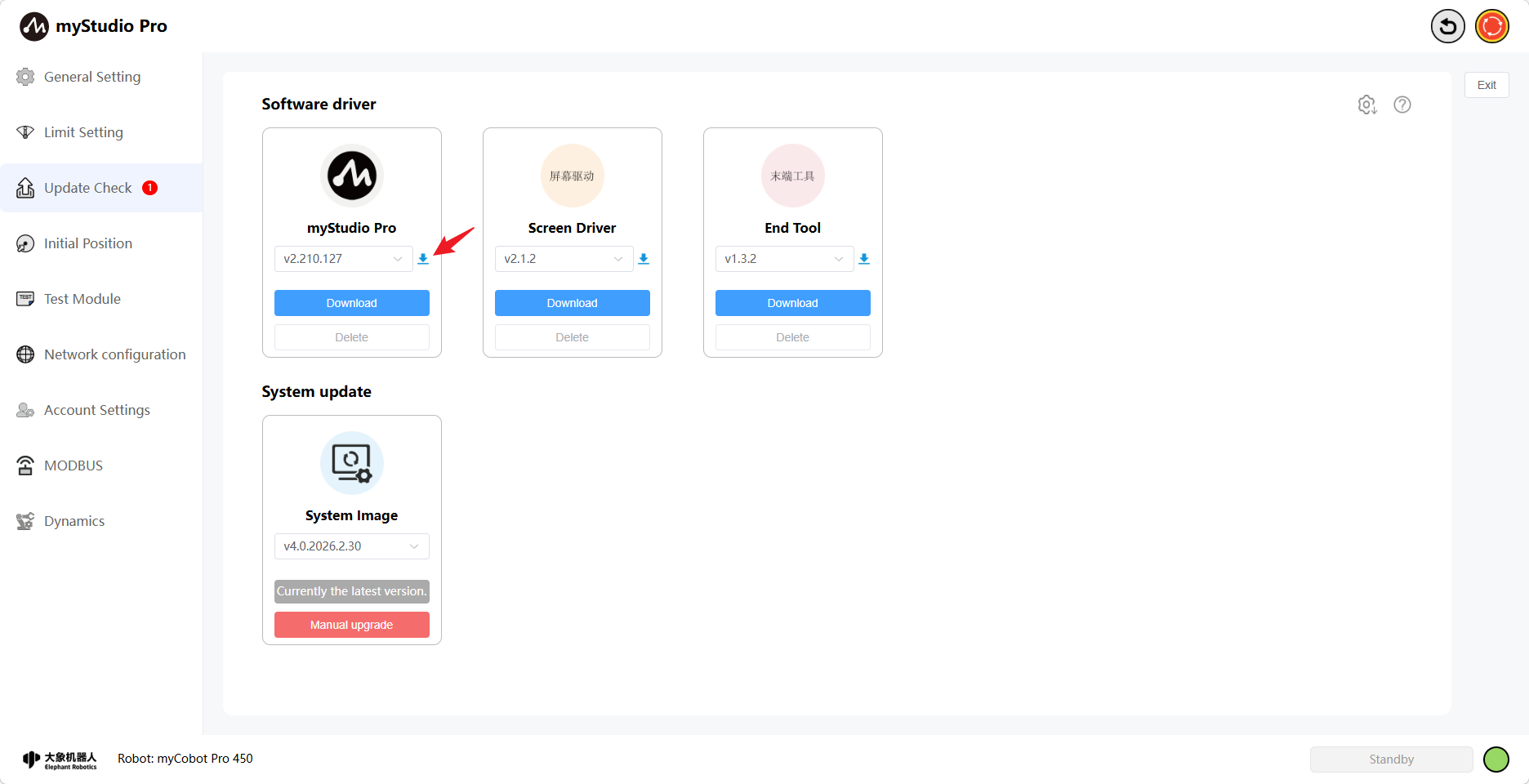The width and height of the screenshot is (1529, 784).
Task: Open the End Tool version dropdown
Action: 785,259
